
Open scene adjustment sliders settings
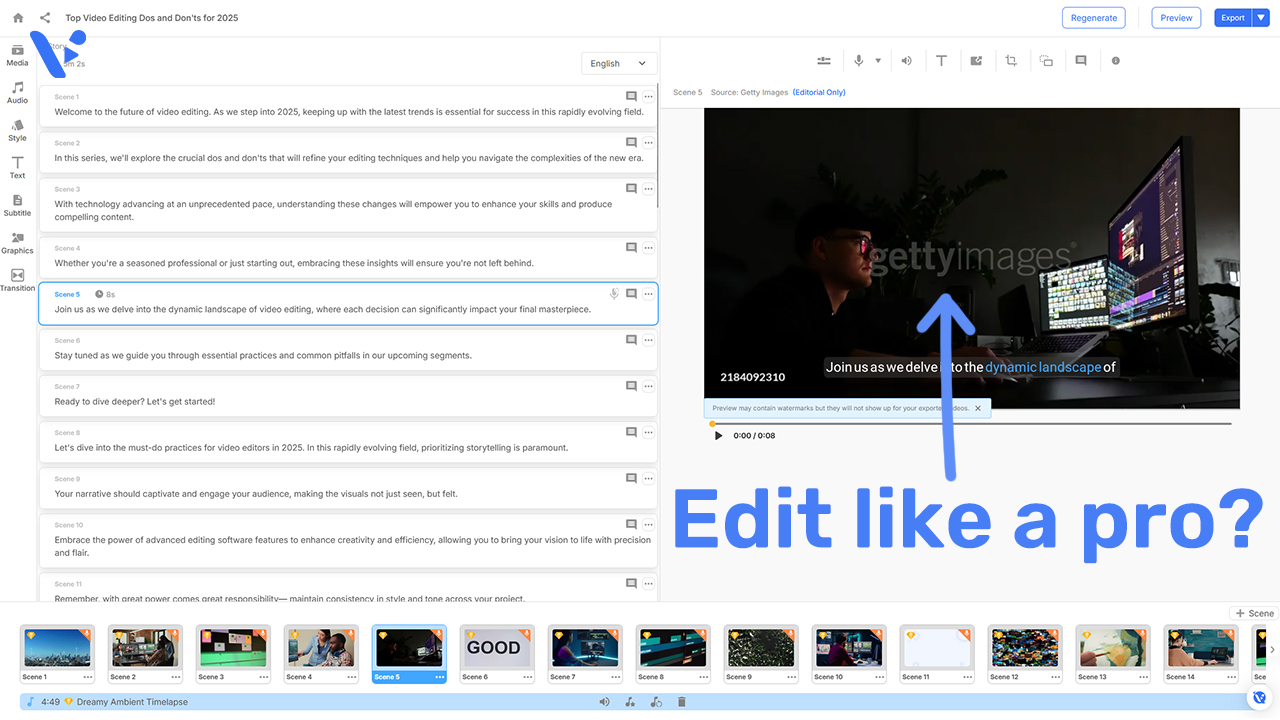tap(824, 61)
